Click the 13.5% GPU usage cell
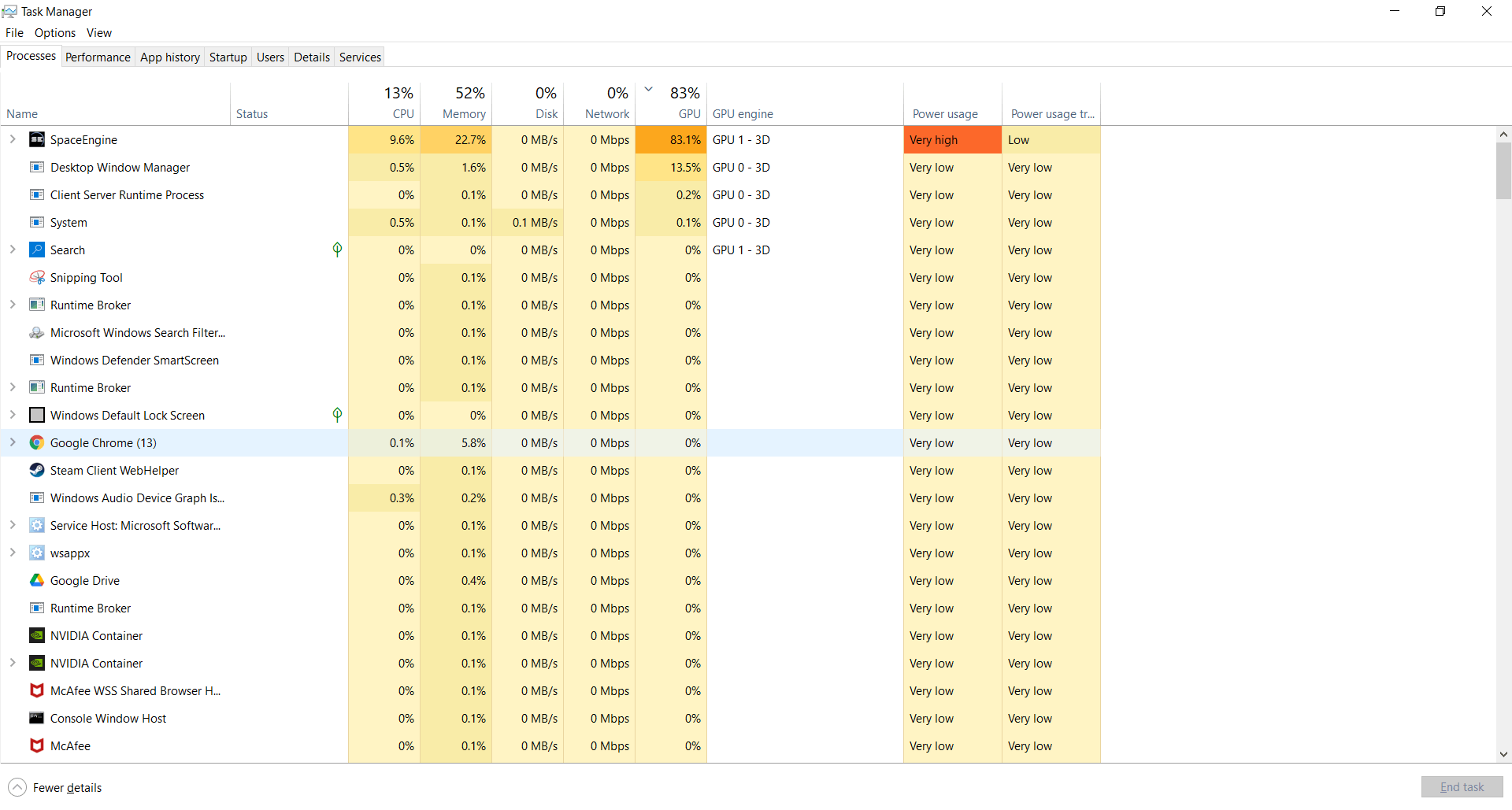The width and height of the screenshot is (1512, 810). point(671,167)
